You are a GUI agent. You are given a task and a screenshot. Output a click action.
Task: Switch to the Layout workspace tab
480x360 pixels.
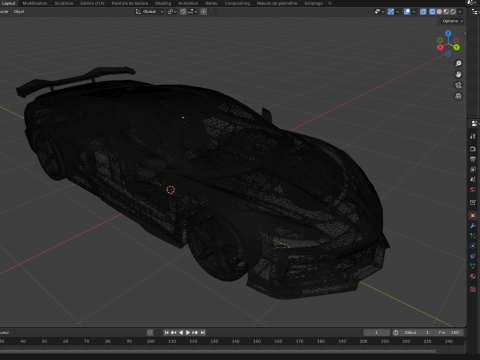click(x=9, y=3)
